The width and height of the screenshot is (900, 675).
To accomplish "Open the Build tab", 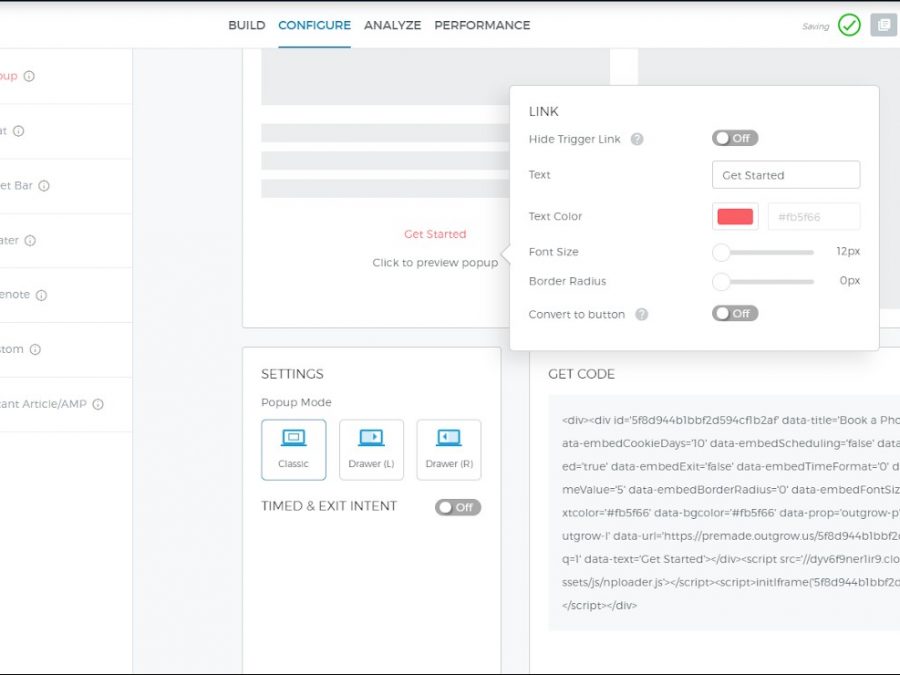I will coord(246,25).
